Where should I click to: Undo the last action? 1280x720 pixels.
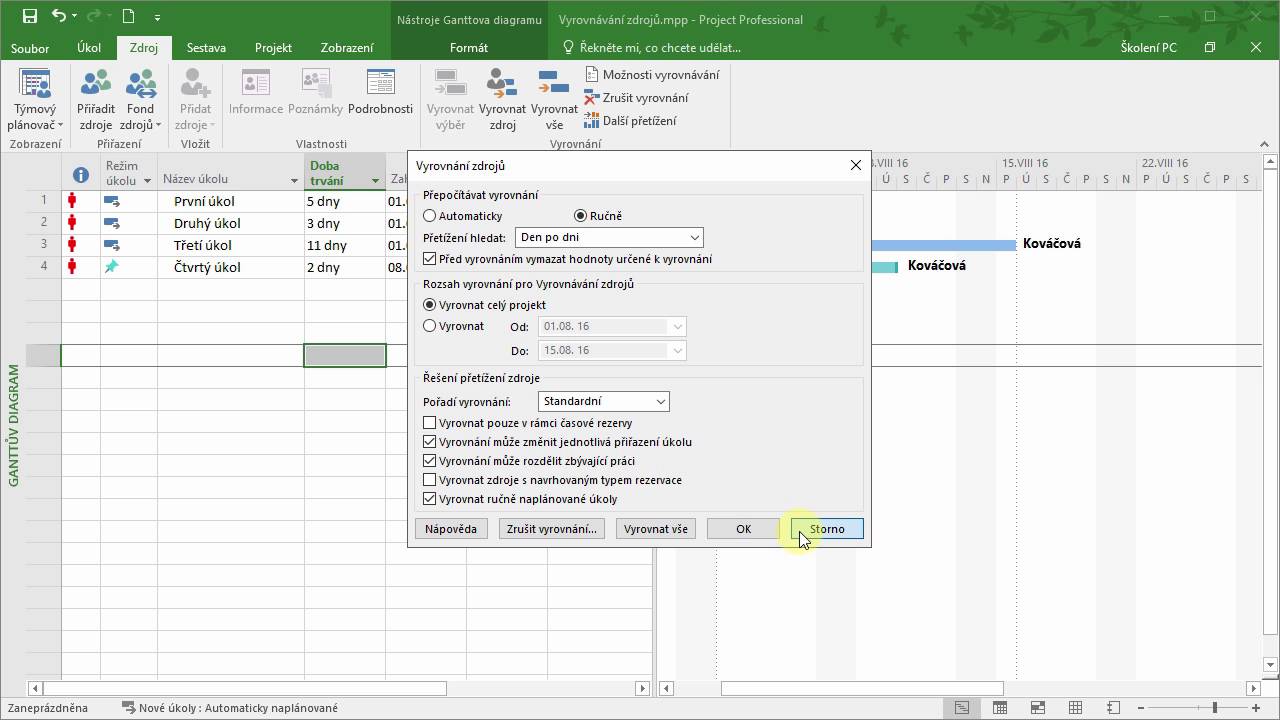[59, 16]
